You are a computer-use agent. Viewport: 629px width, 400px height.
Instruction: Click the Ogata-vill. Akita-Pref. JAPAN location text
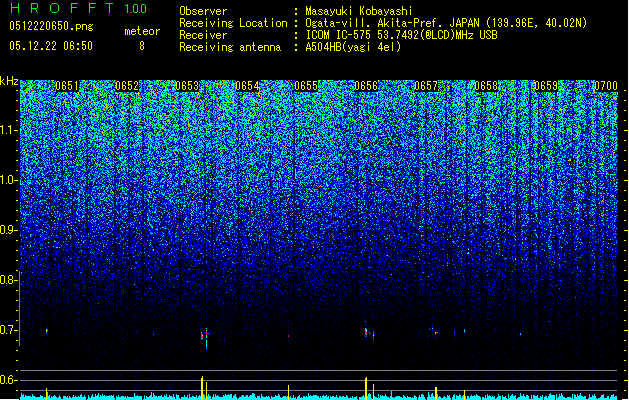(446, 23)
